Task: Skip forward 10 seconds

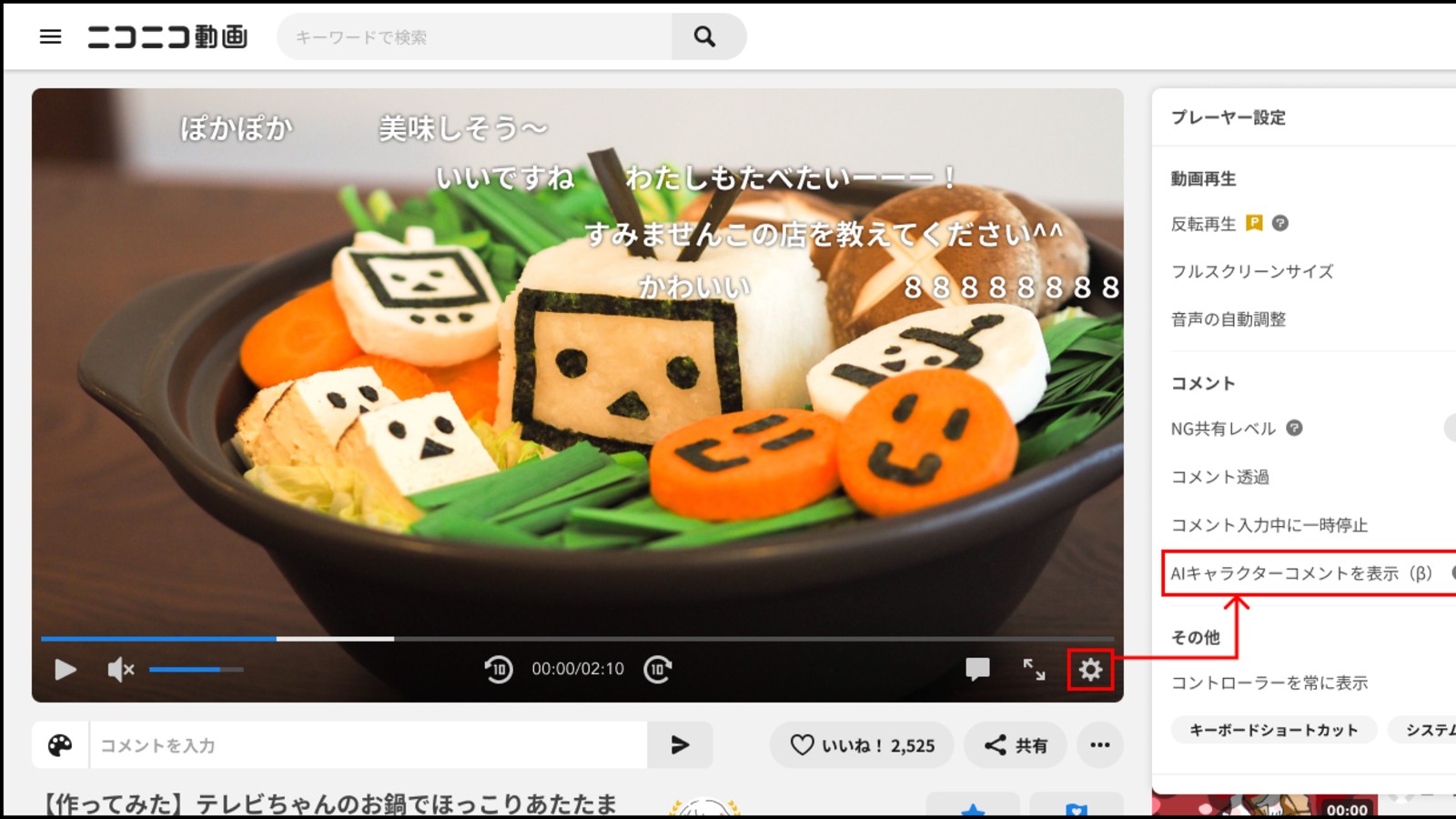Action: pyautogui.click(x=658, y=670)
